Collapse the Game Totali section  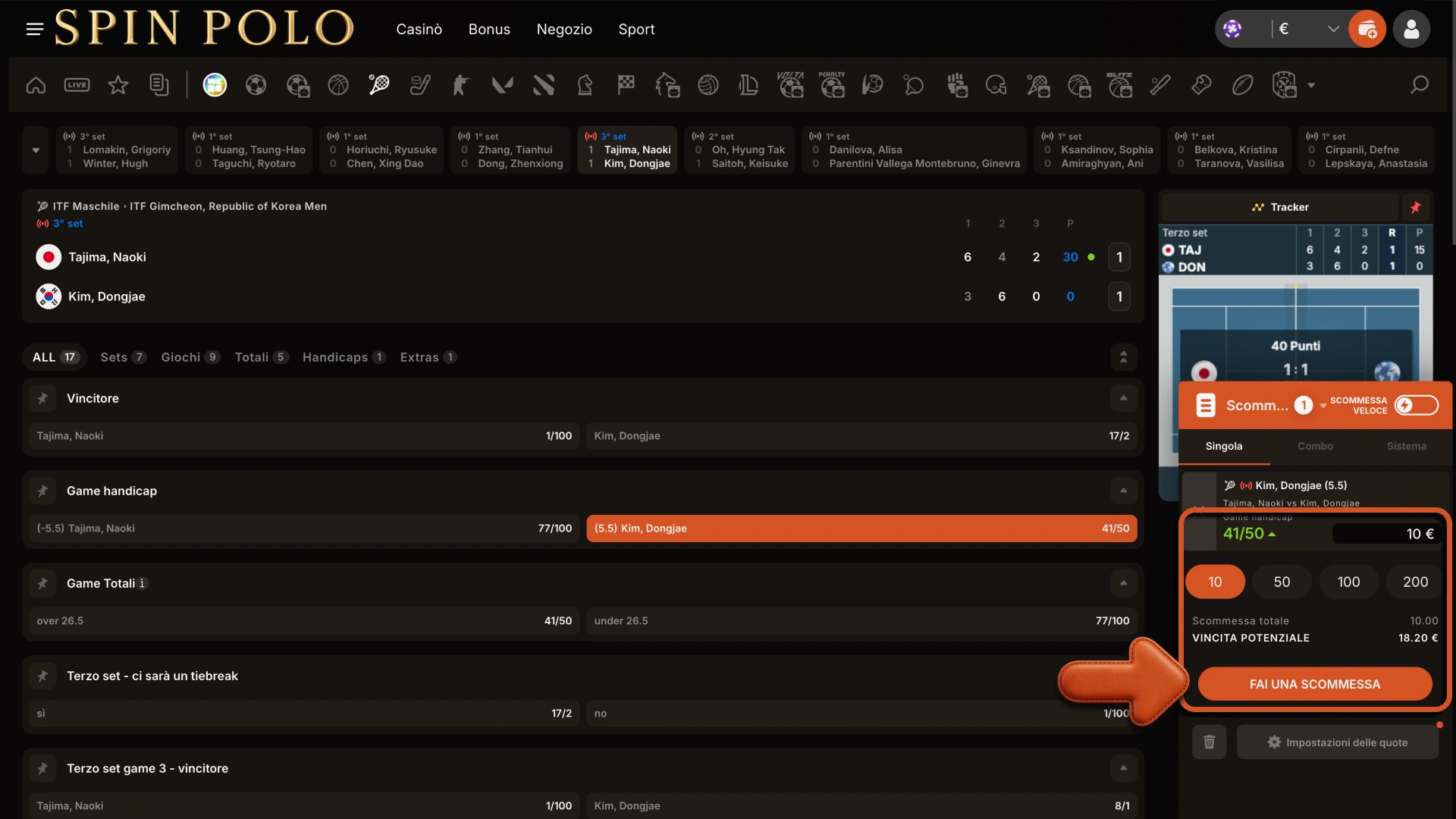click(x=1123, y=583)
